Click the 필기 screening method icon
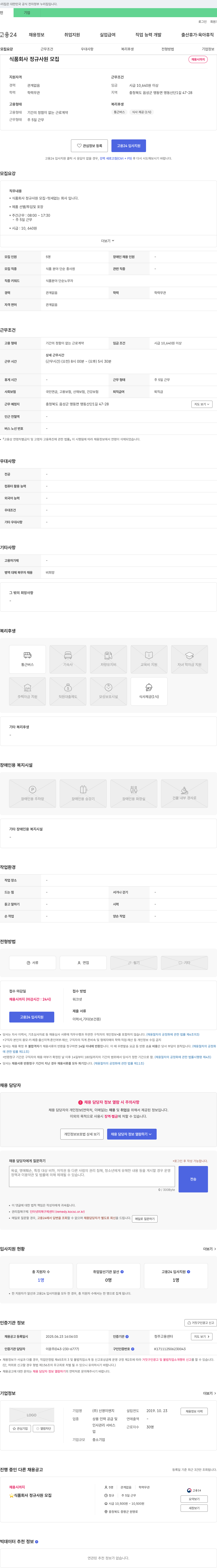Screen dimensions: 217x1568 pyautogui.click(x=134, y=963)
